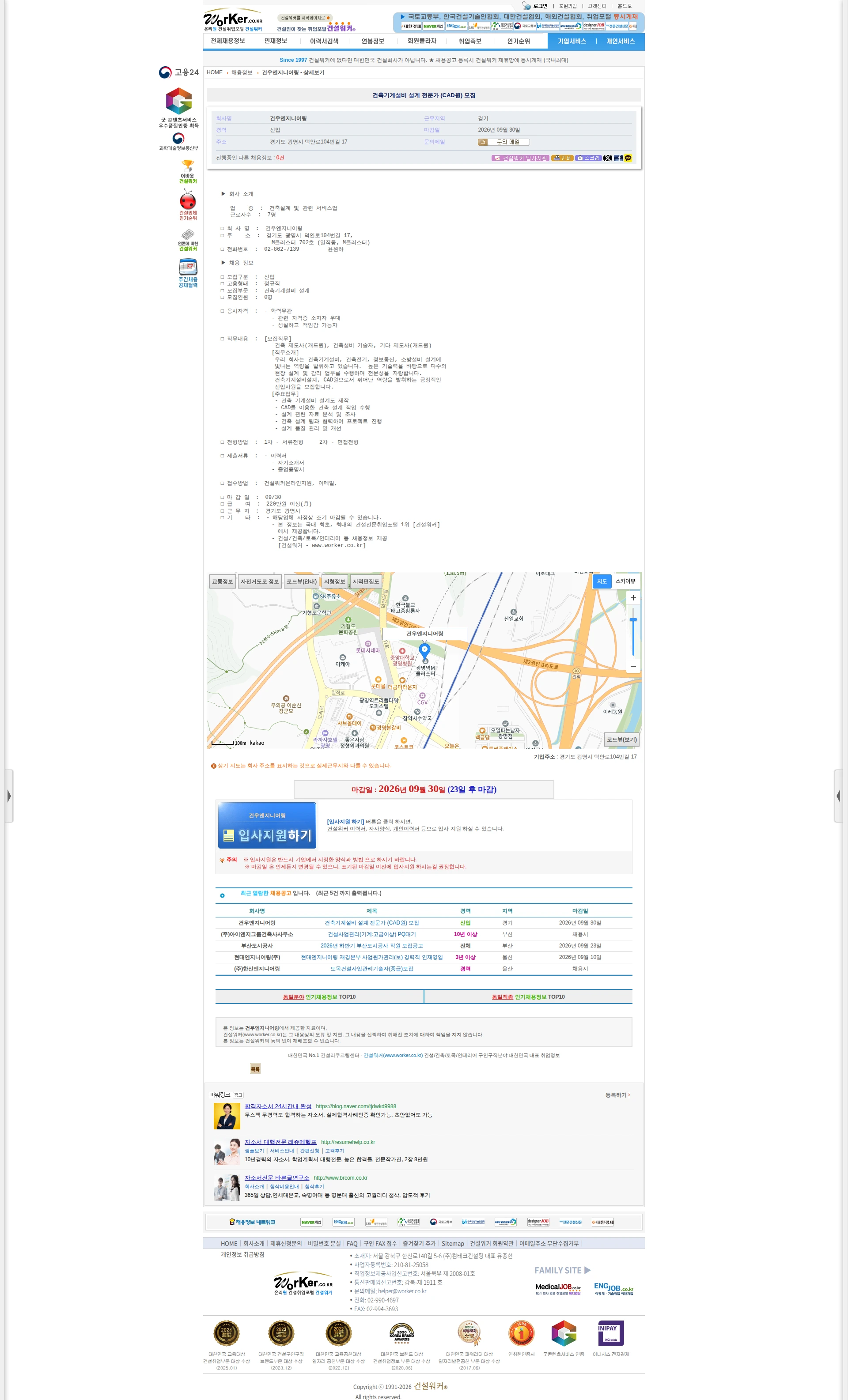Open the 개인정보 취급방침 footer link
The image size is (848, 1400).
pos(242,1254)
